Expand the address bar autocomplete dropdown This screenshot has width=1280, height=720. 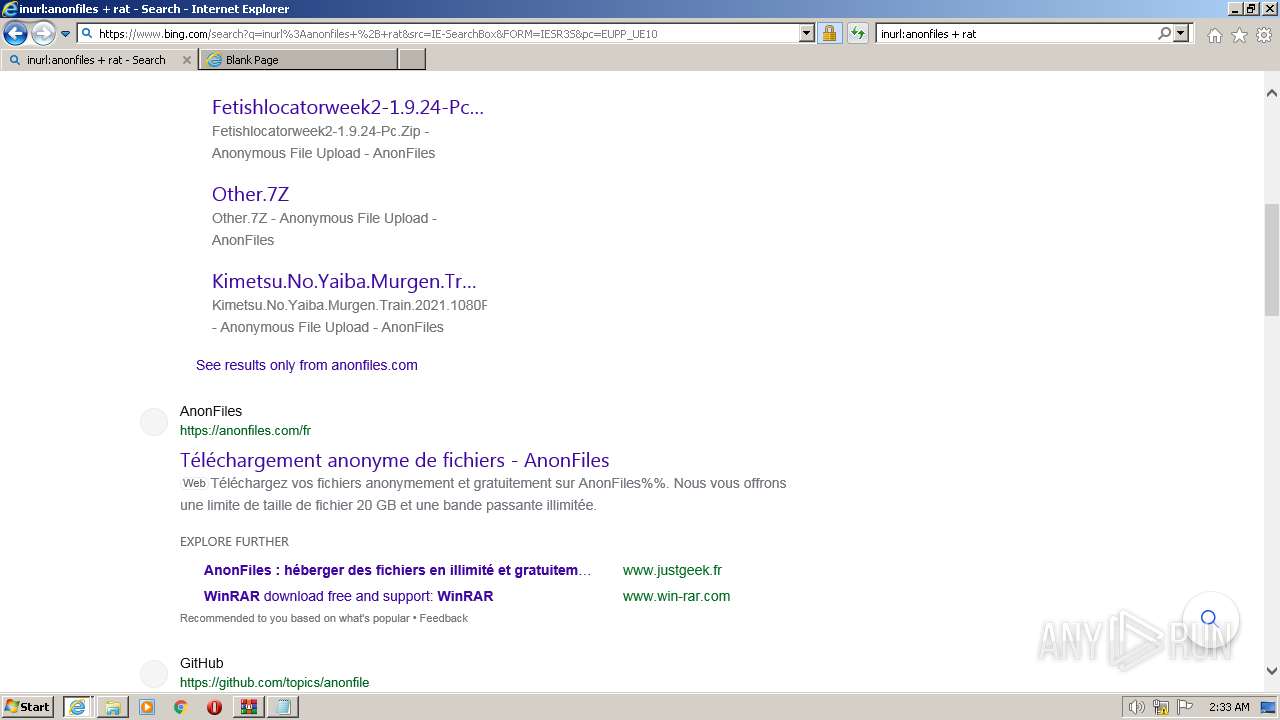pyautogui.click(x=807, y=33)
